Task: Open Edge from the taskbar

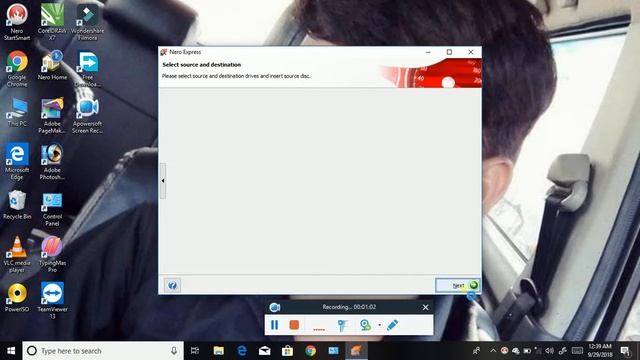Action: coord(242,351)
